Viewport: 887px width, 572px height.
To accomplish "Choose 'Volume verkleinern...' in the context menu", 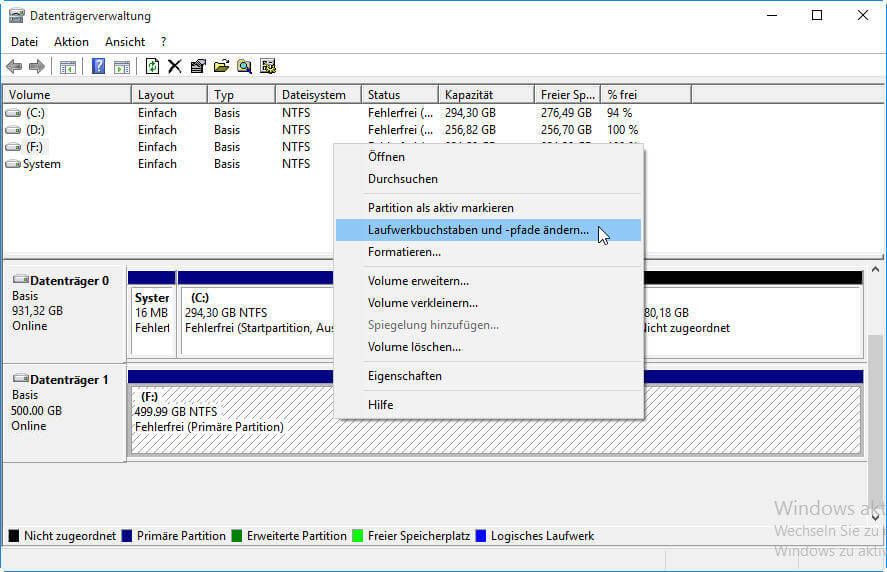I will point(422,303).
